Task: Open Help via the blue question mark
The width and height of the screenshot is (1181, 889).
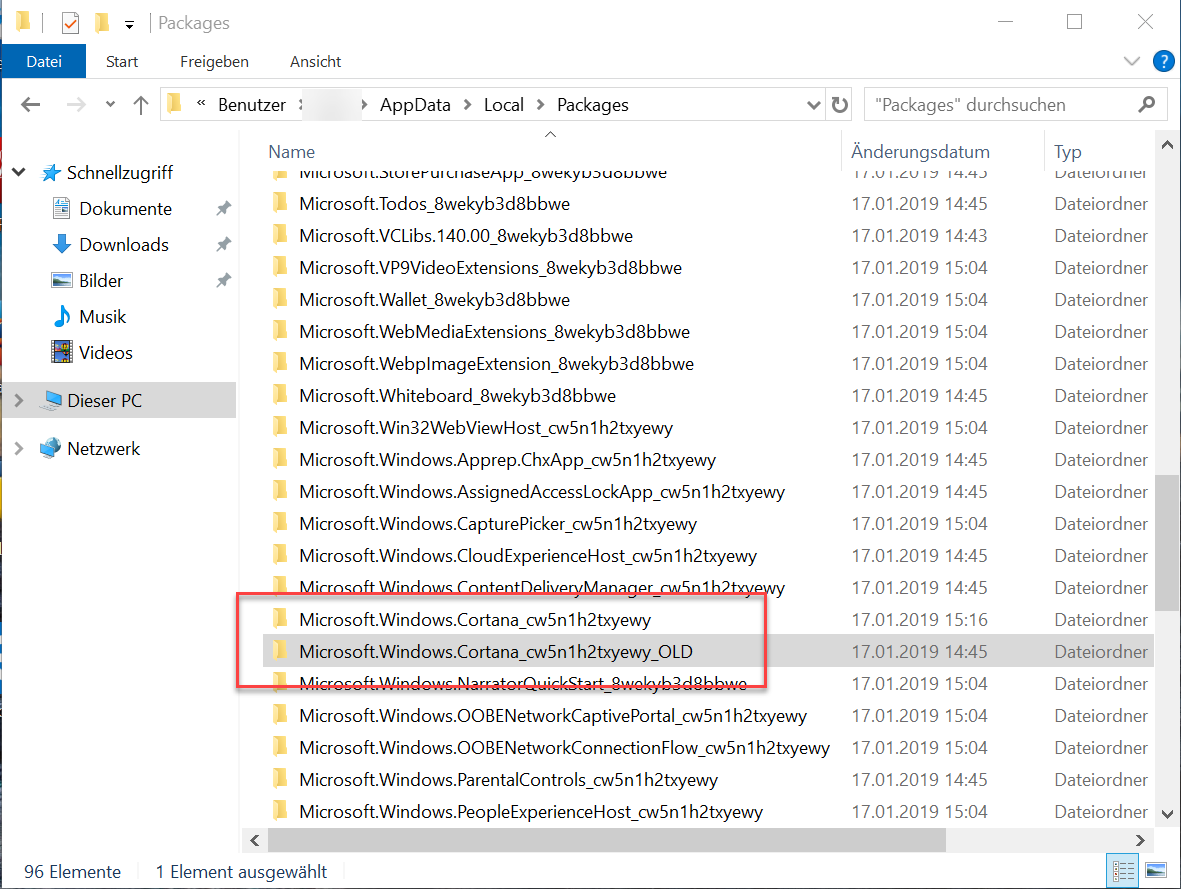Action: [1164, 61]
